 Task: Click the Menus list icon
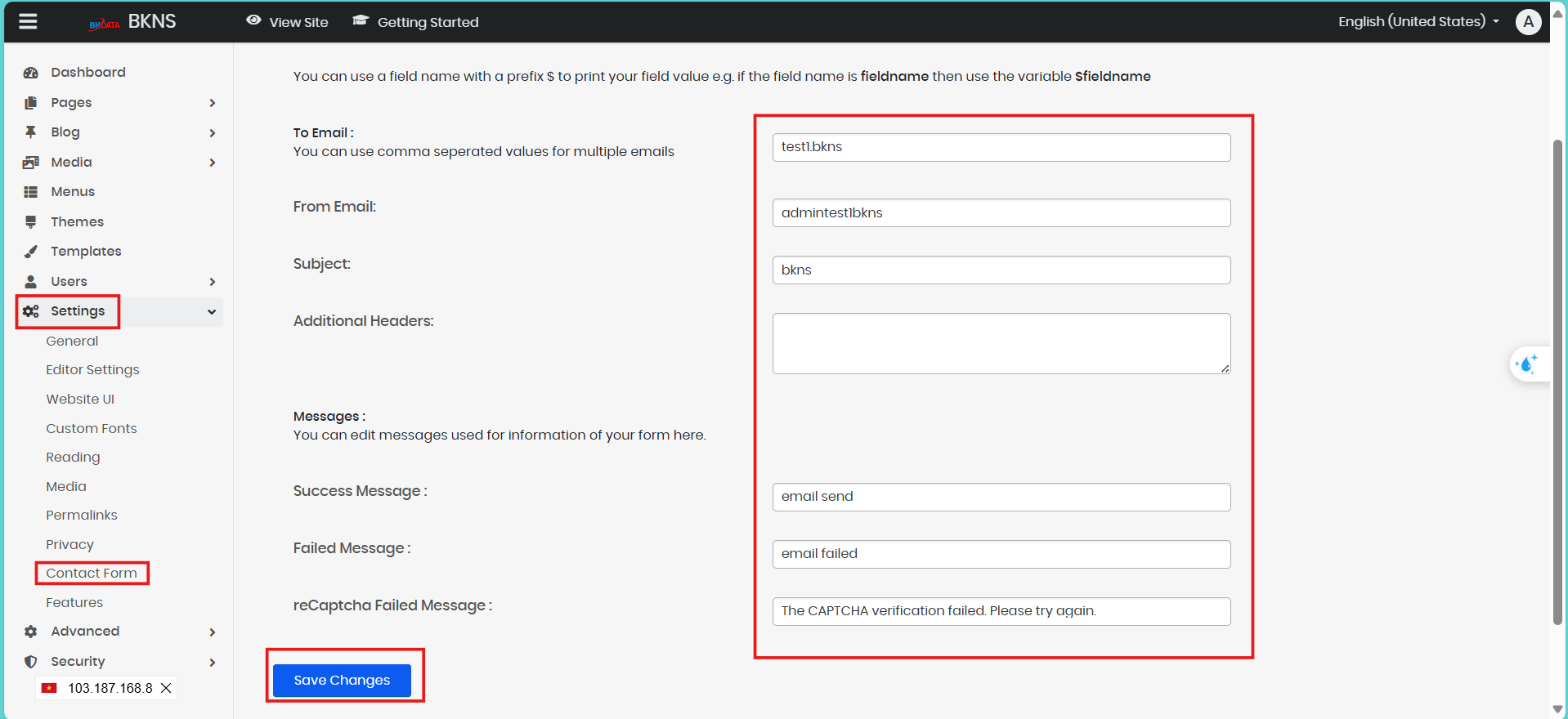click(31, 192)
